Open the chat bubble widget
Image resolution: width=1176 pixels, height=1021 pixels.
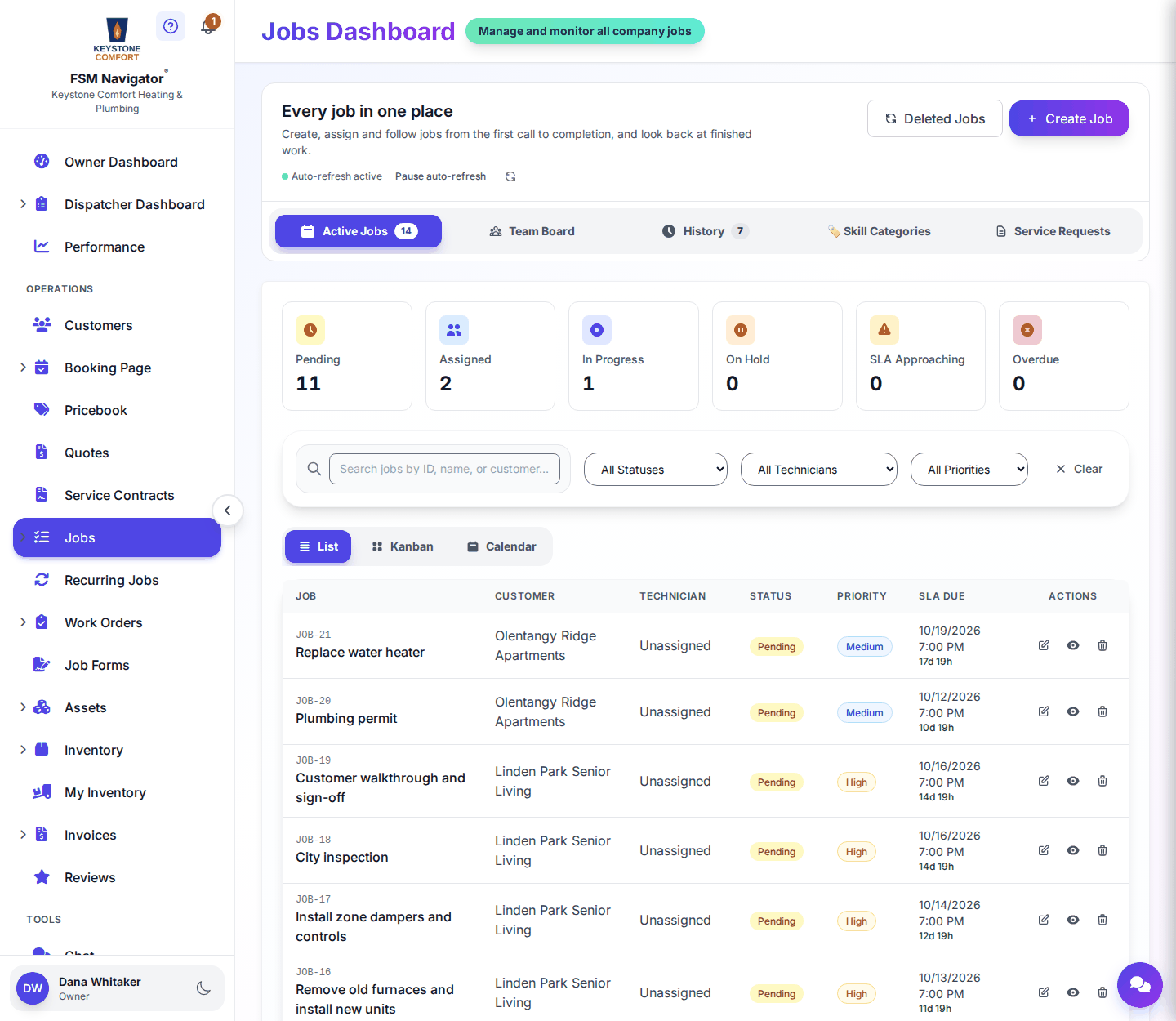pos(1140,985)
